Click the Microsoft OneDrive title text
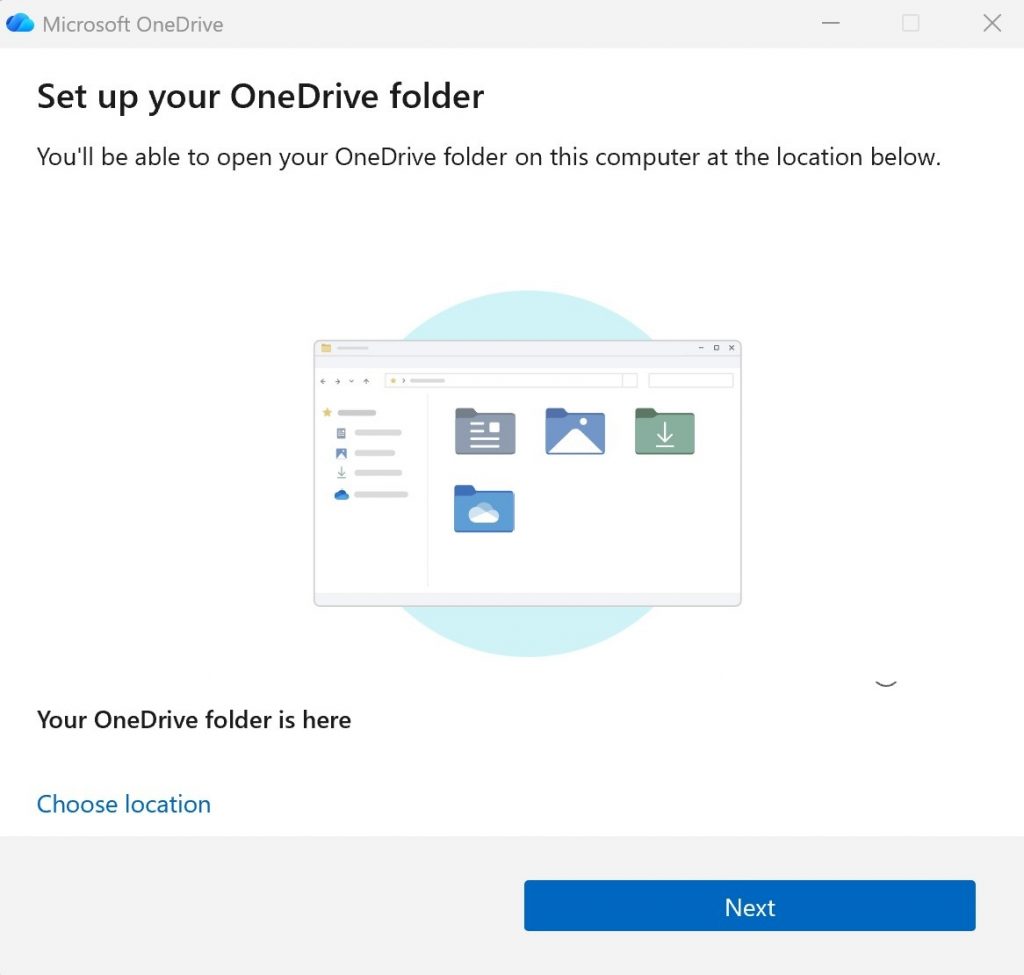This screenshot has height=975, width=1024. tap(133, 24)
